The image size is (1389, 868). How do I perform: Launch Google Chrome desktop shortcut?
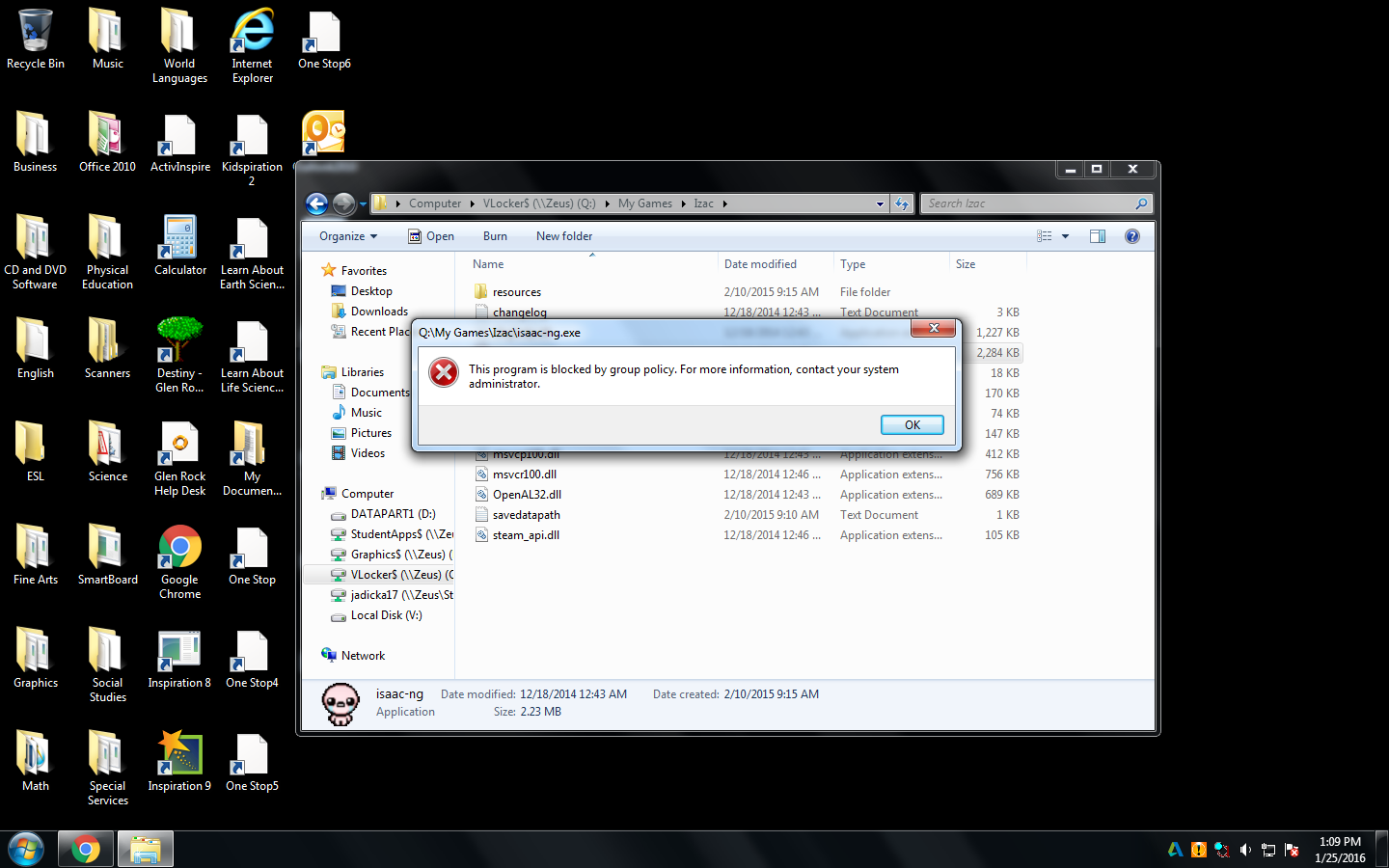[x=179, y=562]
